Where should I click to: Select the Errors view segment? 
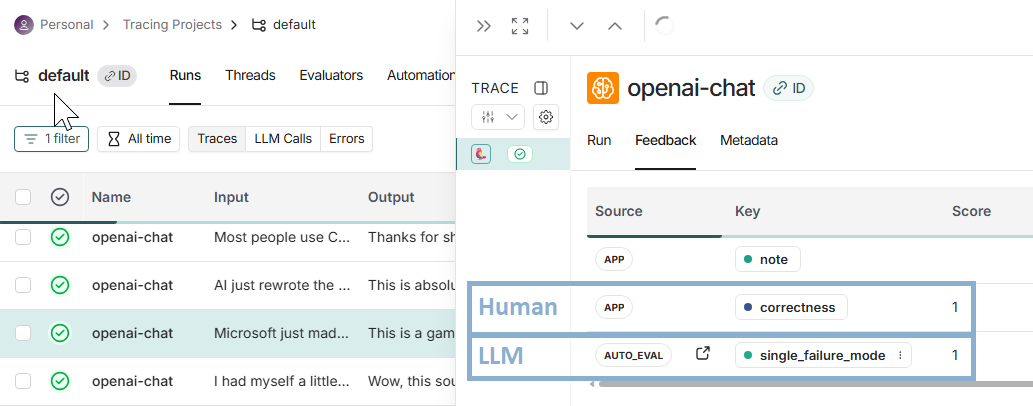click(x=347, y=139)
